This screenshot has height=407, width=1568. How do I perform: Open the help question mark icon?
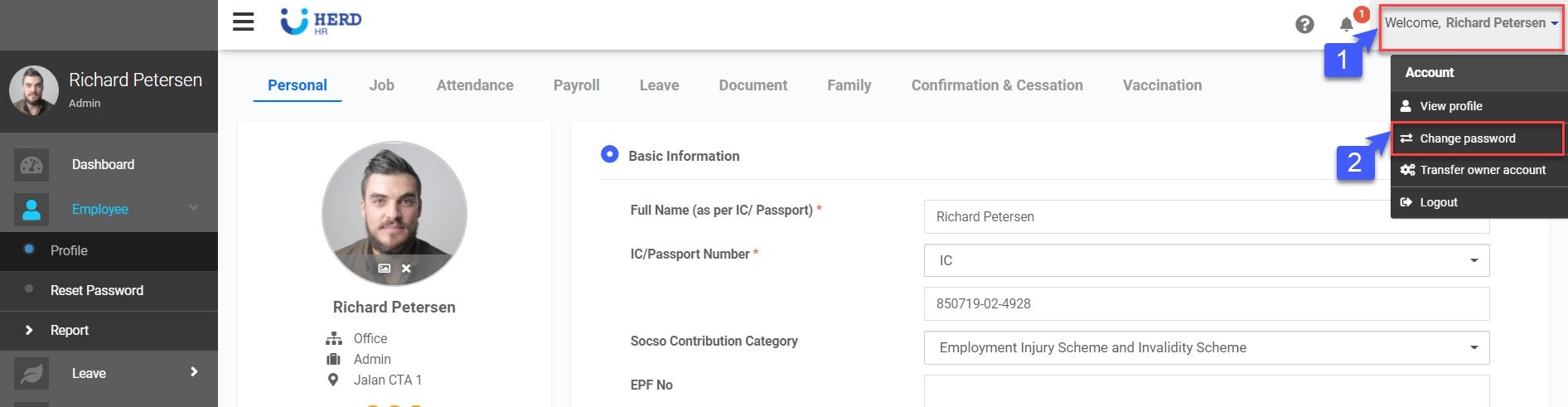(x=1304, y=24)
